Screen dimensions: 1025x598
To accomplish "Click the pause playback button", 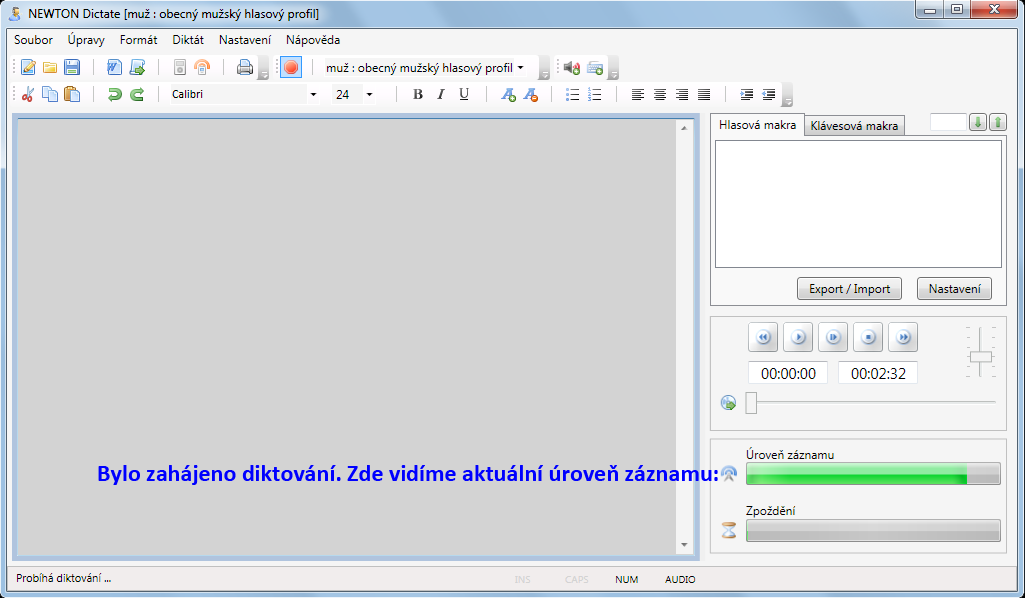I will (833, 337).
